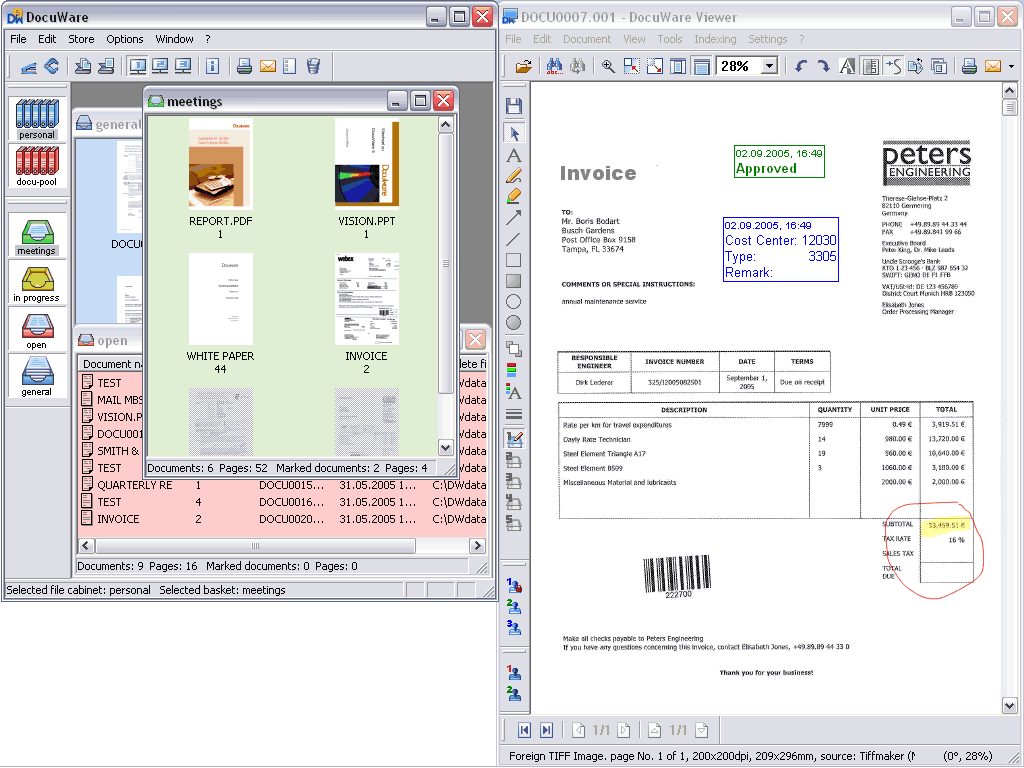
Task: Click the printer icon in Viewer toolbar
Action: (969, 66)
